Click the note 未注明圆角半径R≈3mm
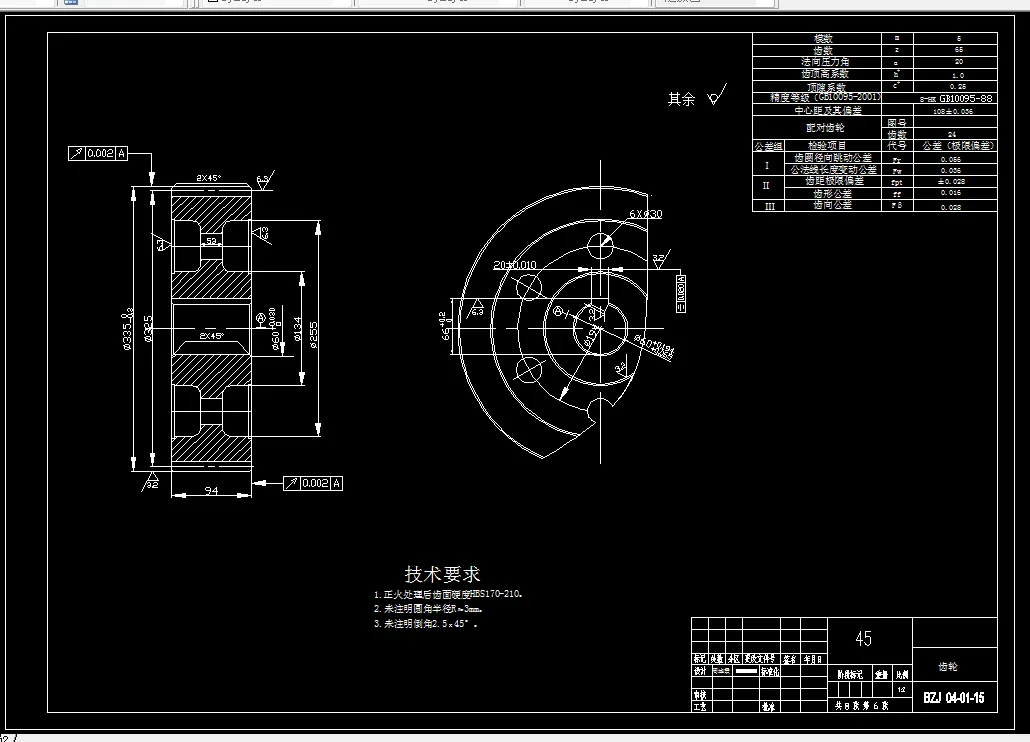The height and width of the screenshot is (742, 1030). pos(428,609)
